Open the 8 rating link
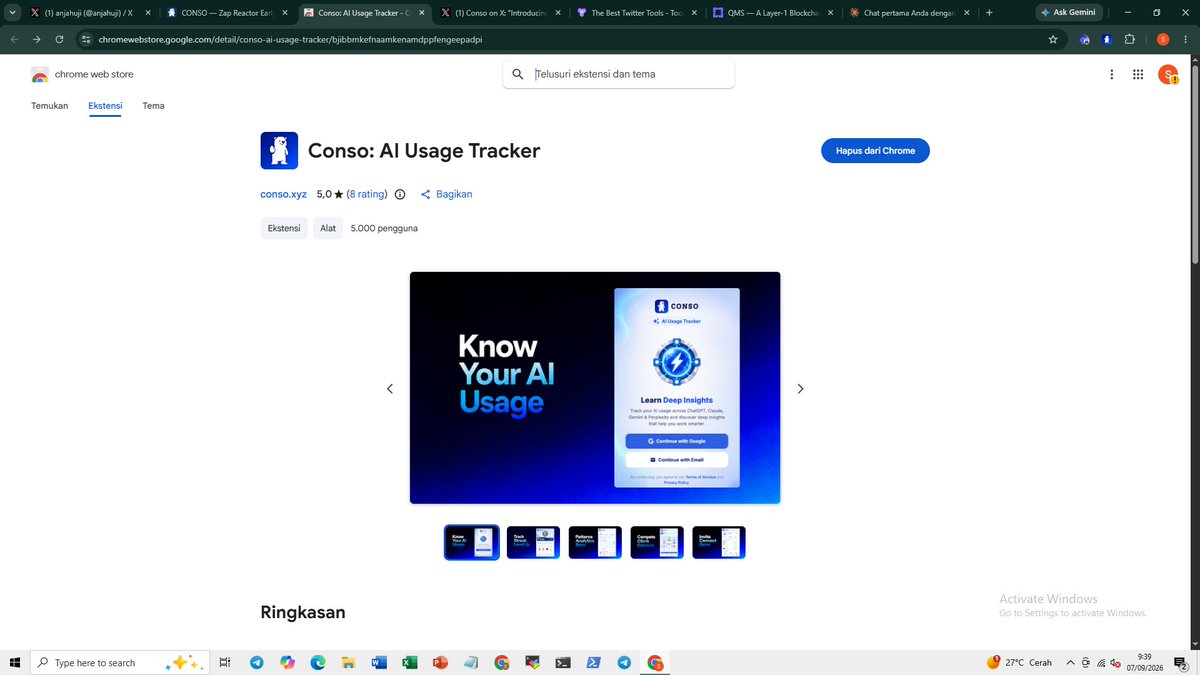 click(366, 194)
